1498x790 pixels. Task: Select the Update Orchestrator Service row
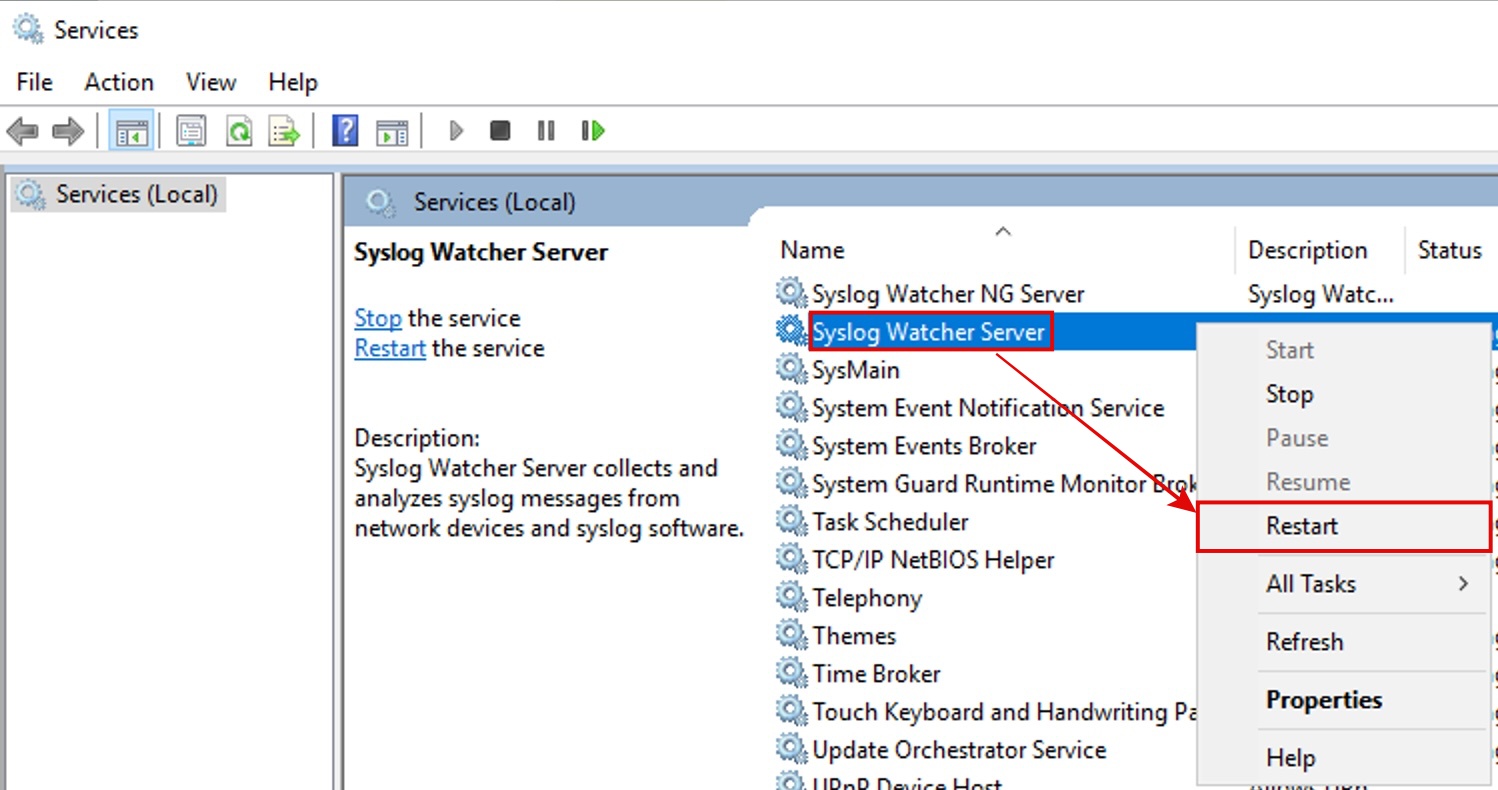point(959,750)
